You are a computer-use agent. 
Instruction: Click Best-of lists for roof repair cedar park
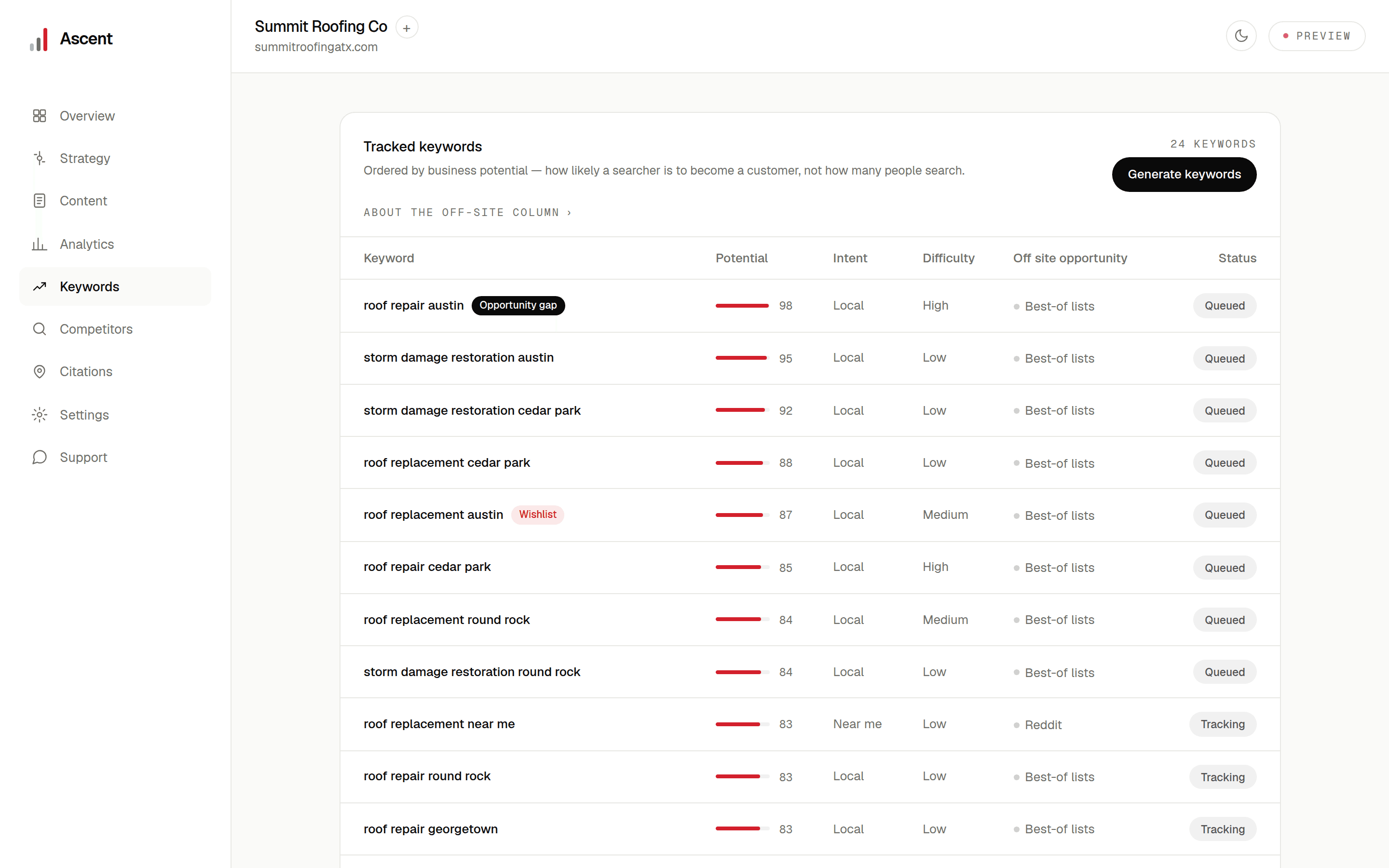(x=1054, y=568)
